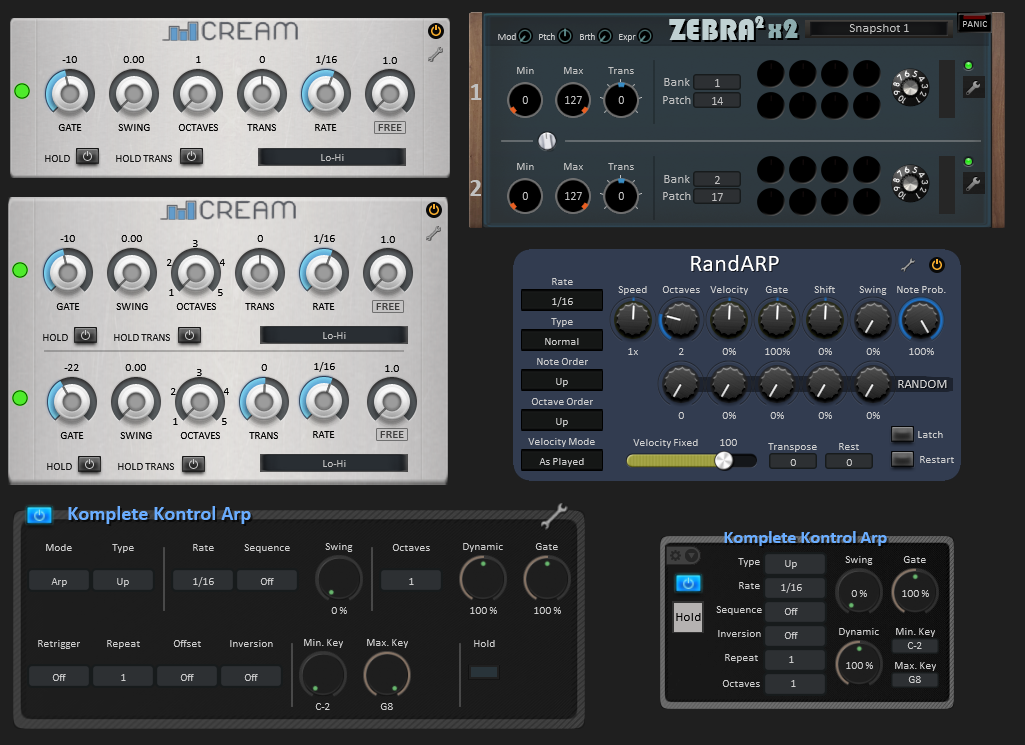Viewport: 1025px width, 745px height.
Task: Click RandARP Rest value field
Action: (x=849, y=462)
